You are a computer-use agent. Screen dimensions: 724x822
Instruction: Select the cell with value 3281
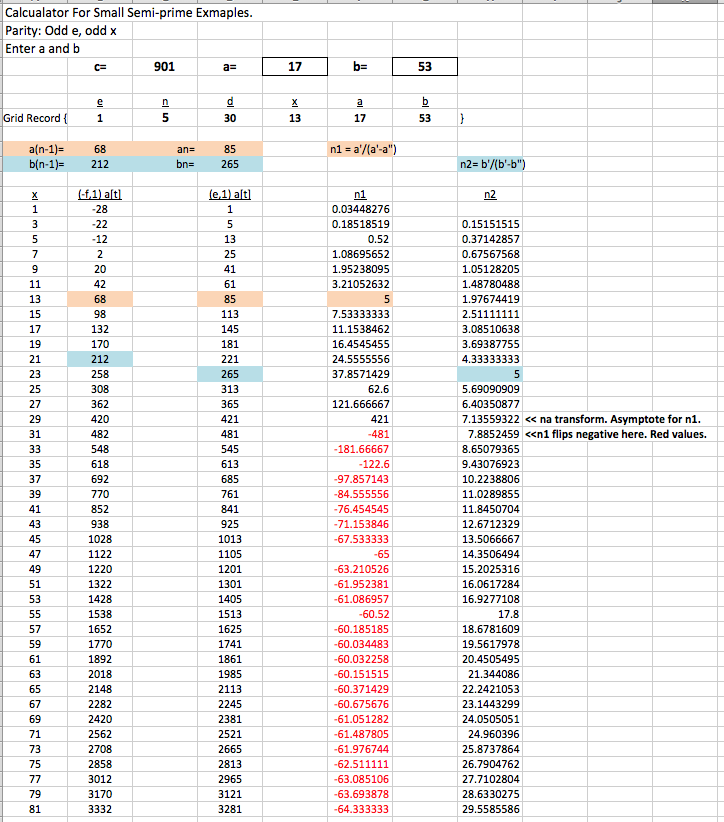click(230, 809)
